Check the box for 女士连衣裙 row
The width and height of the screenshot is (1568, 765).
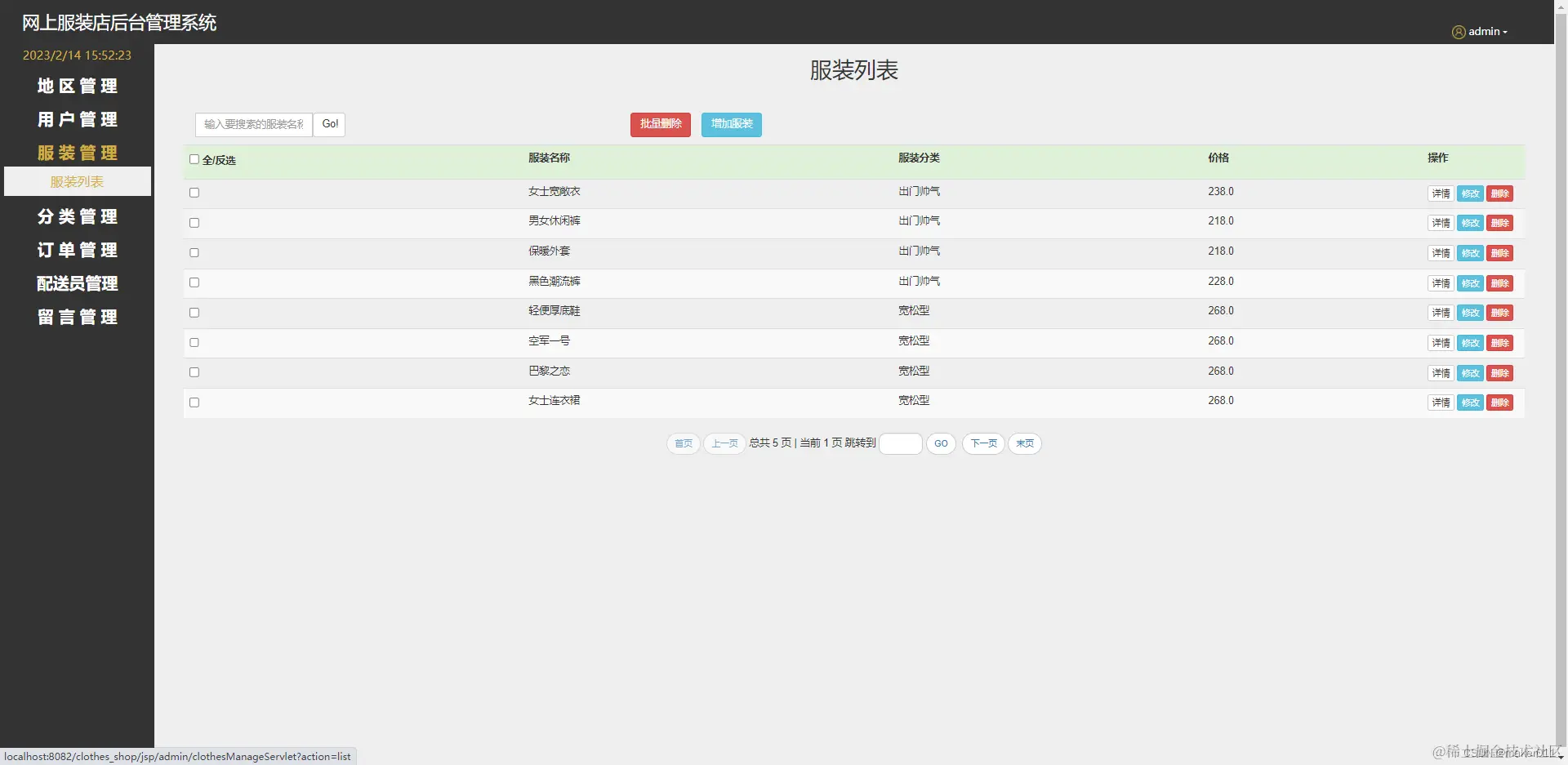tap(194, 403)
